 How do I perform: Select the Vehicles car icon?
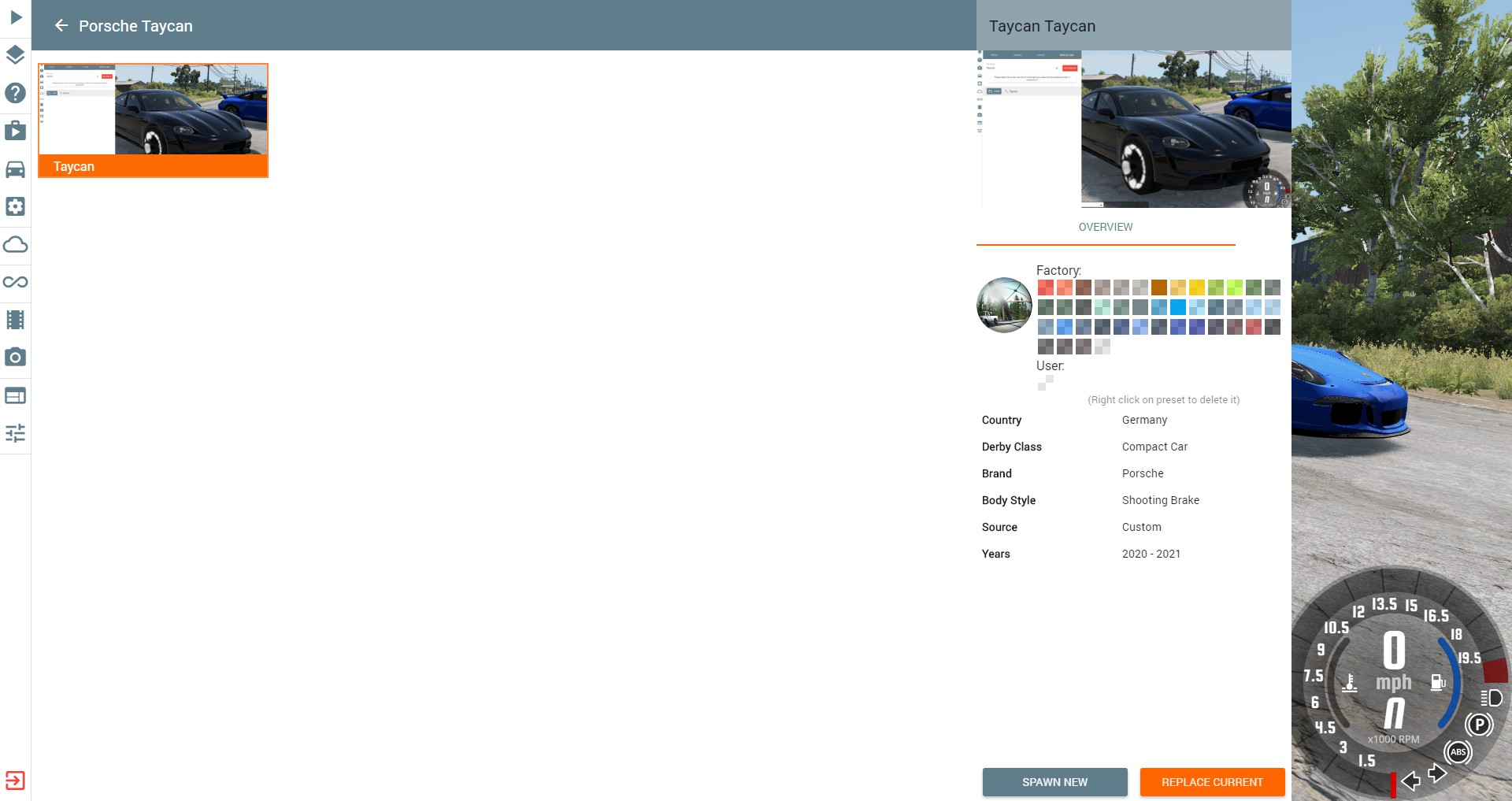coord(15,169)
